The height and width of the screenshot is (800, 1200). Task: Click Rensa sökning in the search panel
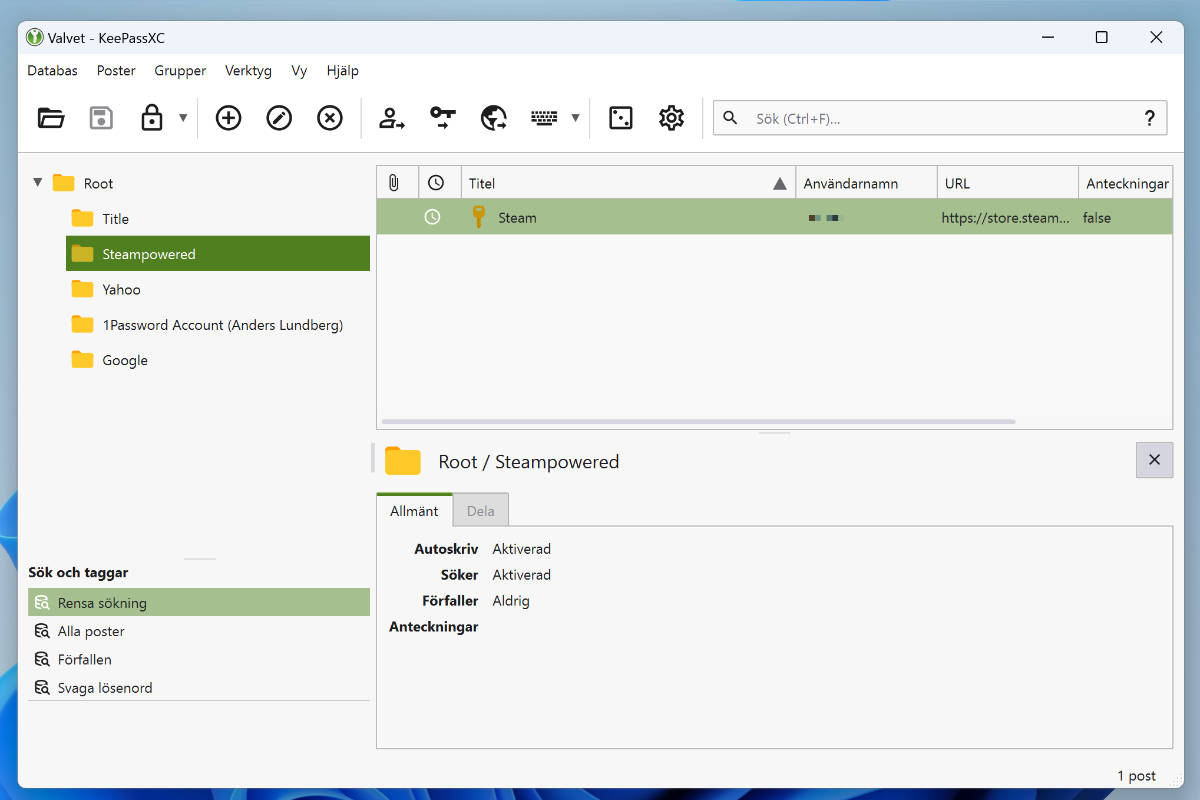tap(199, 603)
